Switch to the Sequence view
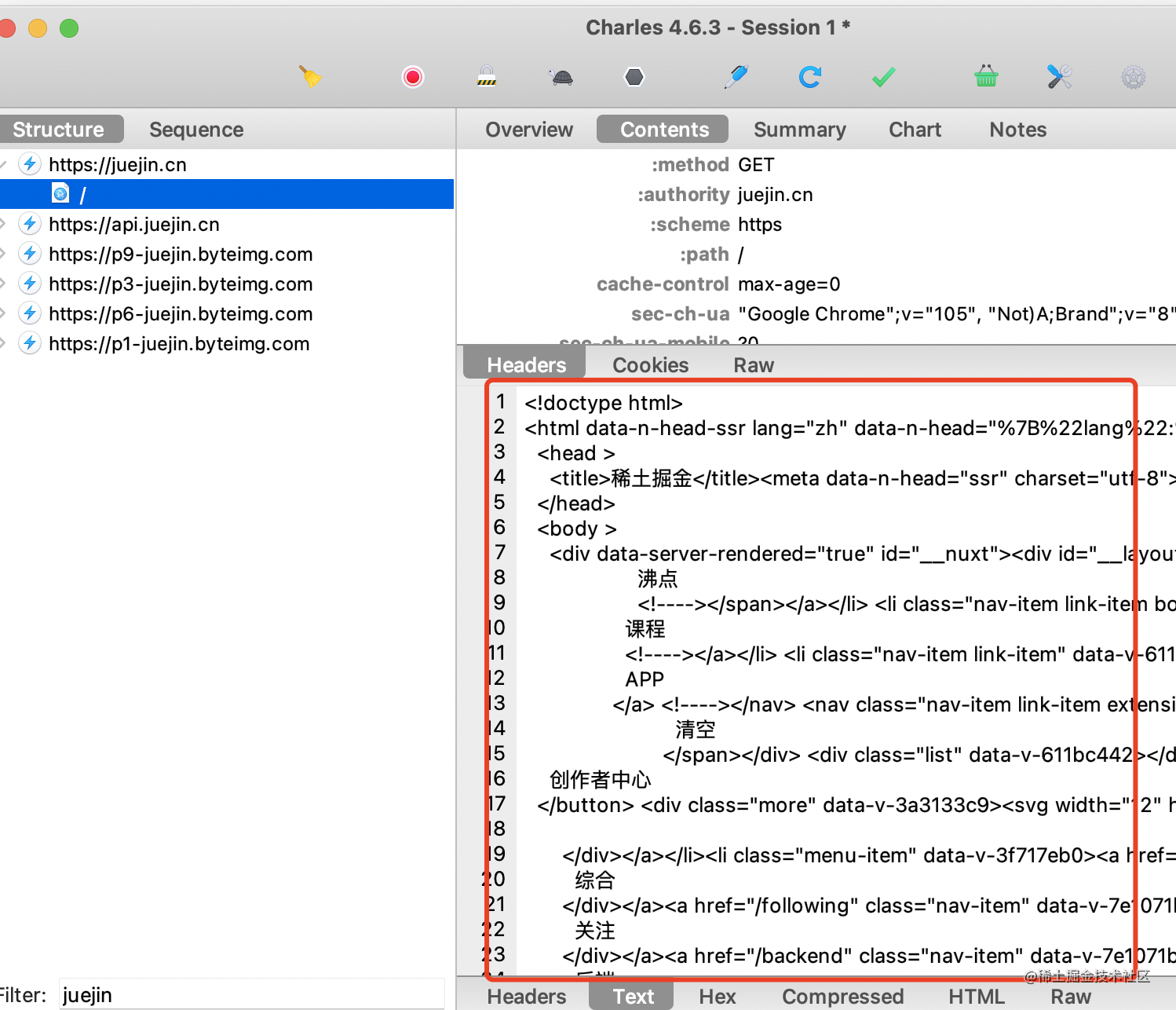 (x=196, y=130)
